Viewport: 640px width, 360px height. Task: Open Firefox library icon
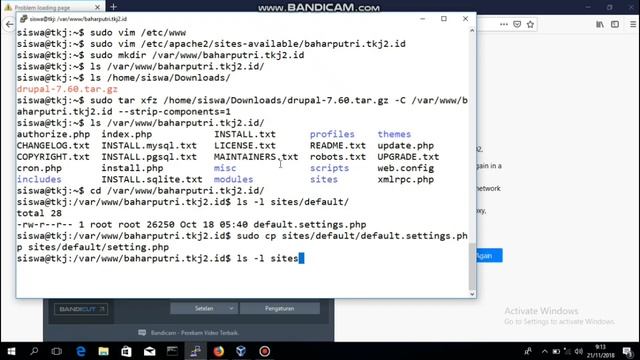tap(600, 24)
